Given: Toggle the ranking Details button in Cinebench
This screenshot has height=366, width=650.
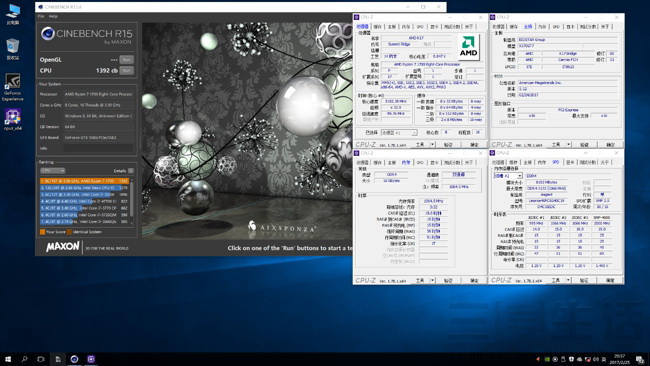Looking at the screenshot, I should [x=131, y=171].
